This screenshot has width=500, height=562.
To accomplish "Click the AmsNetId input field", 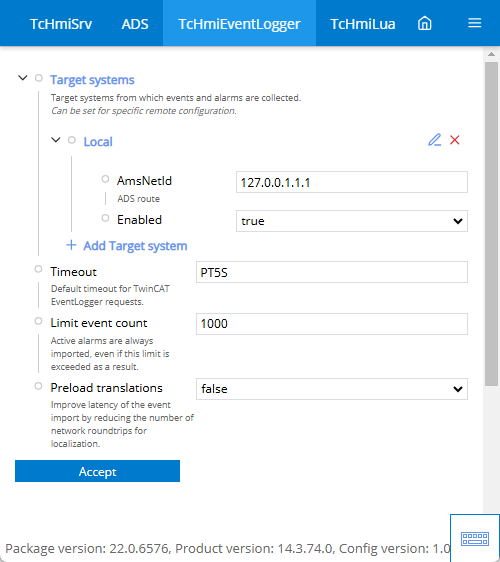I will [352, 182].
